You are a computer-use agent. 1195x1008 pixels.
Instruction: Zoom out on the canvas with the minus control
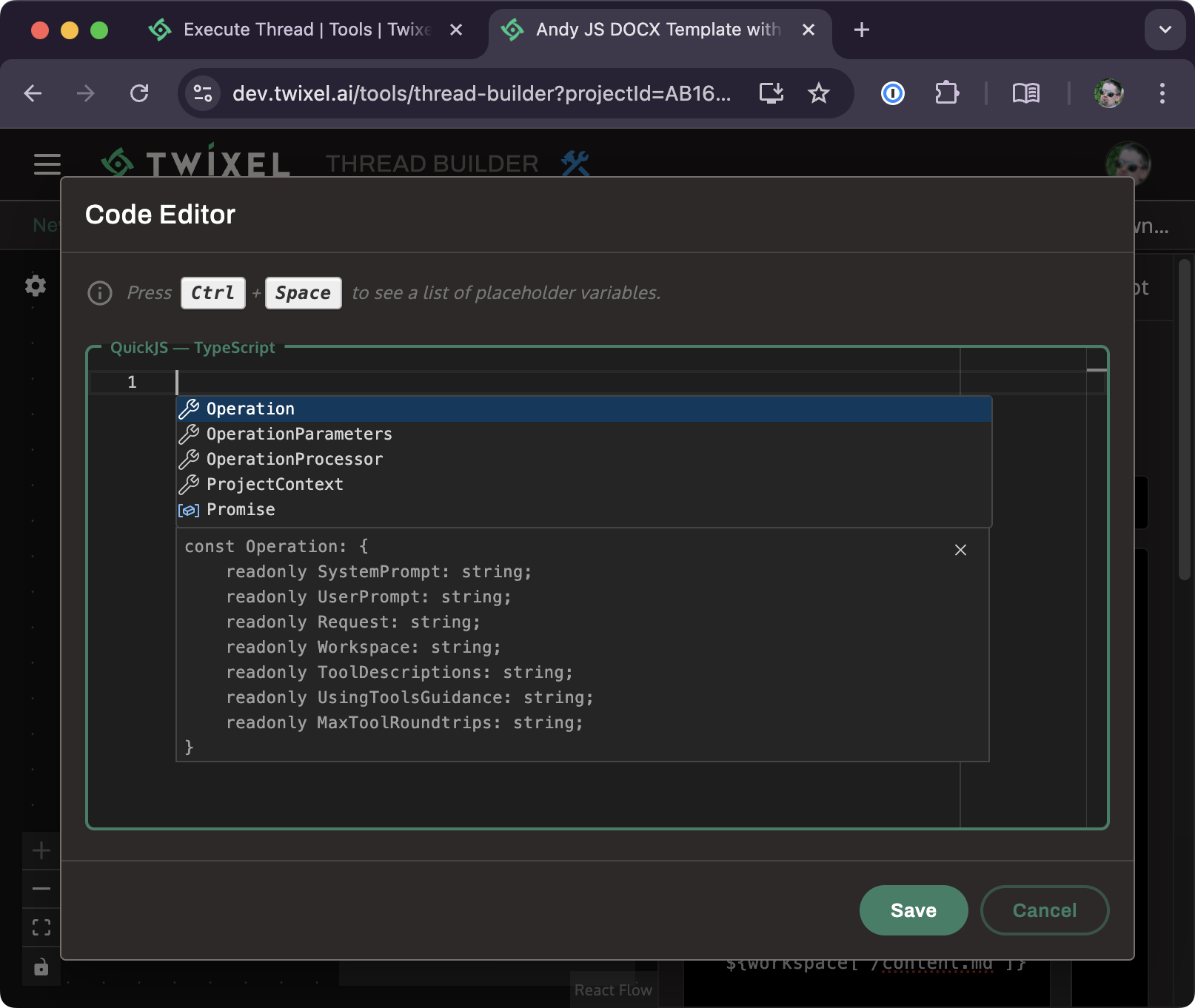click(x=41, y=888)
